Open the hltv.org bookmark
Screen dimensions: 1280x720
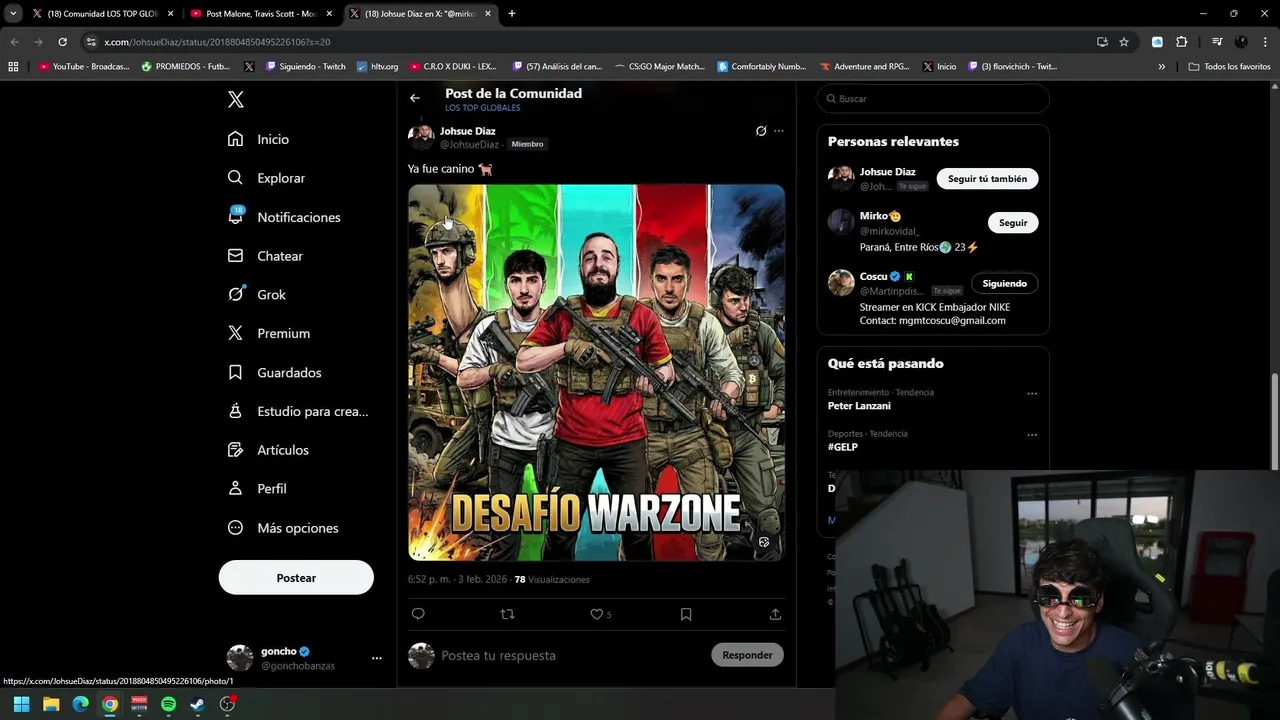[x=377, y=67]
